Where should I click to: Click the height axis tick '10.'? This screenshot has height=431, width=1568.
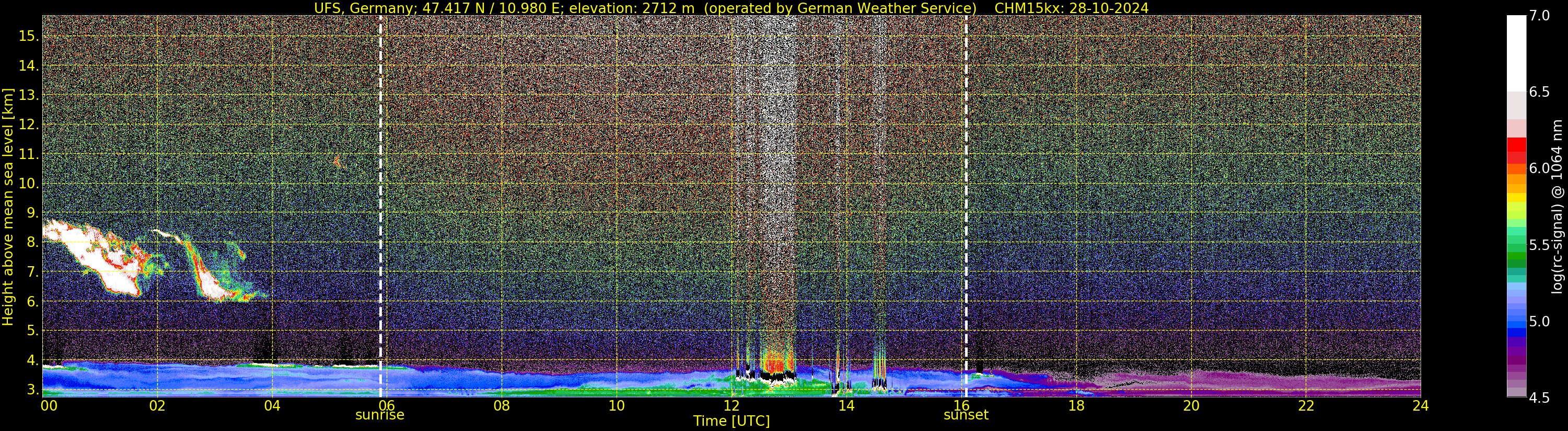[29, 184]
